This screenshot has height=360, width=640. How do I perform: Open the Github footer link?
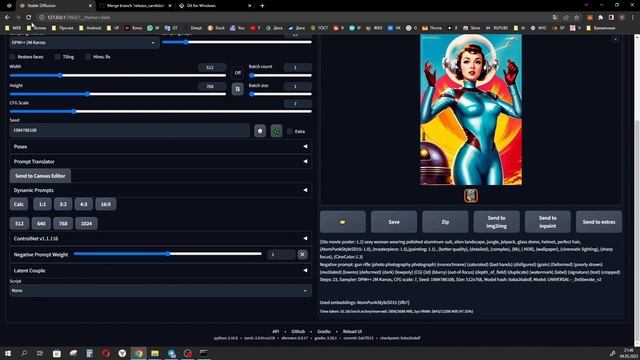[298, 331]
